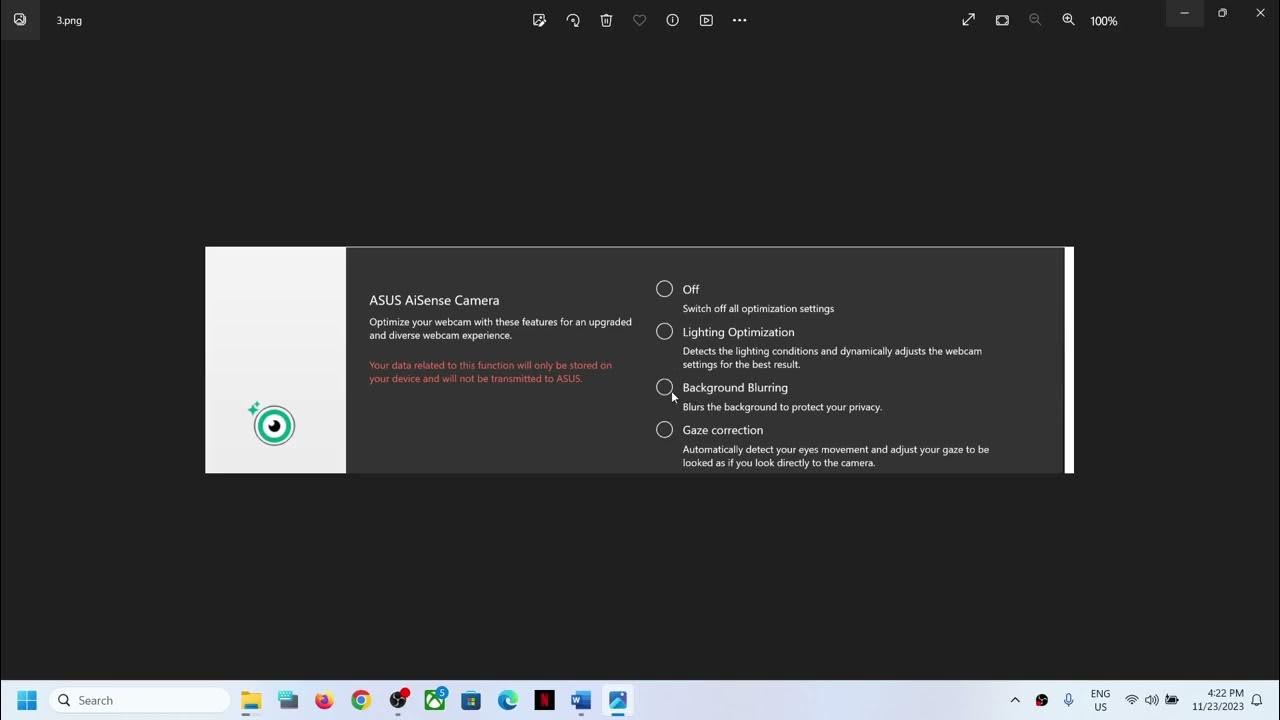Click the 3.png file name title
The image size is (1280, 720).
69,20
